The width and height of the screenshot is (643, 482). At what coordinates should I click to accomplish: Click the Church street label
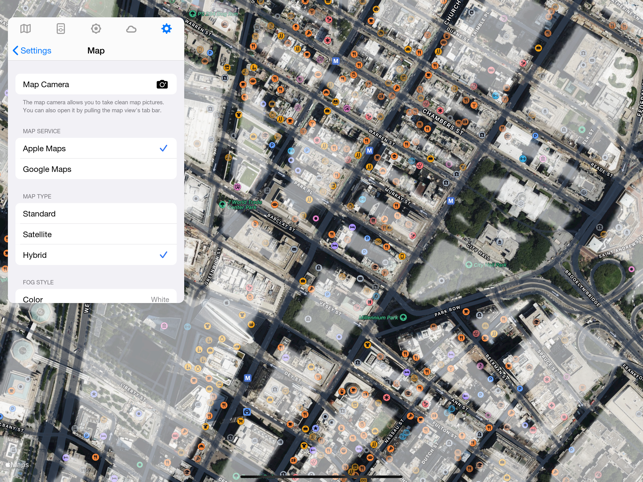tap(453, 11)
